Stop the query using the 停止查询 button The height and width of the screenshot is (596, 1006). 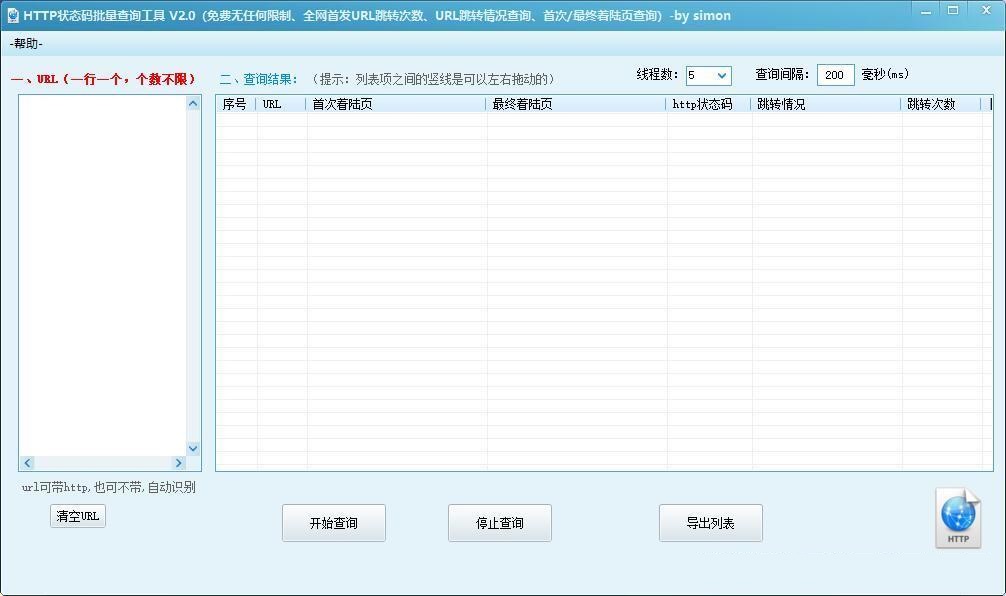click(x=500, y=523)
